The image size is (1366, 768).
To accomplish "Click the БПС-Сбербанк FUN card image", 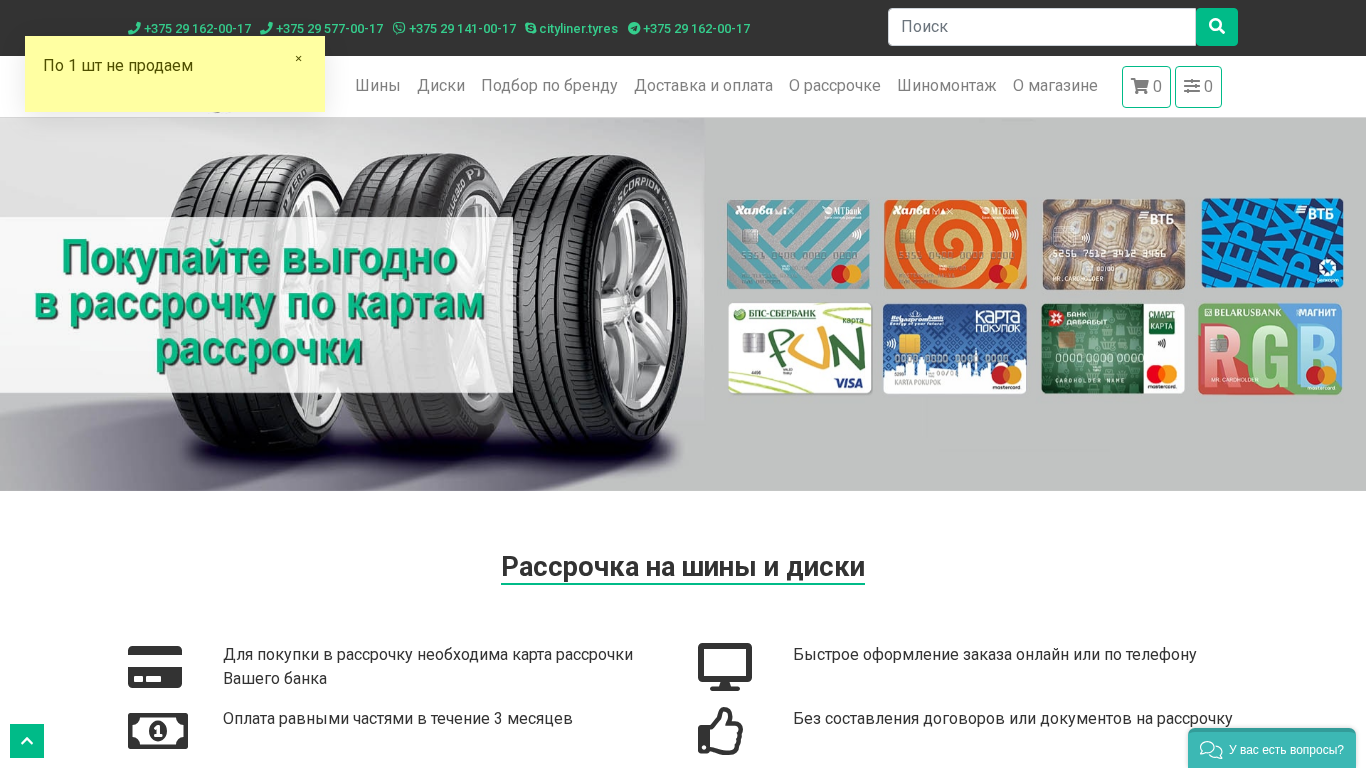I will [x=800, y=349].
